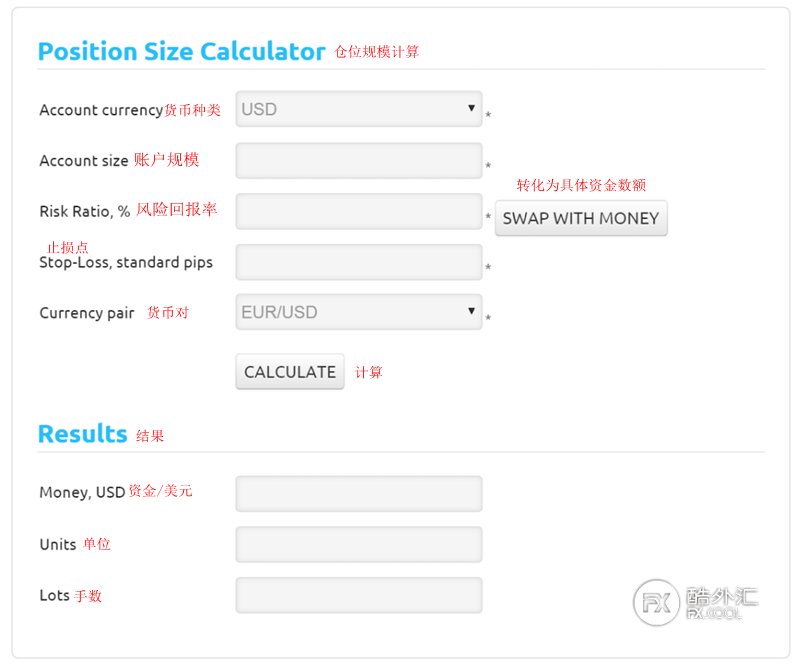Select the Units result box

[x=358, y=544]
